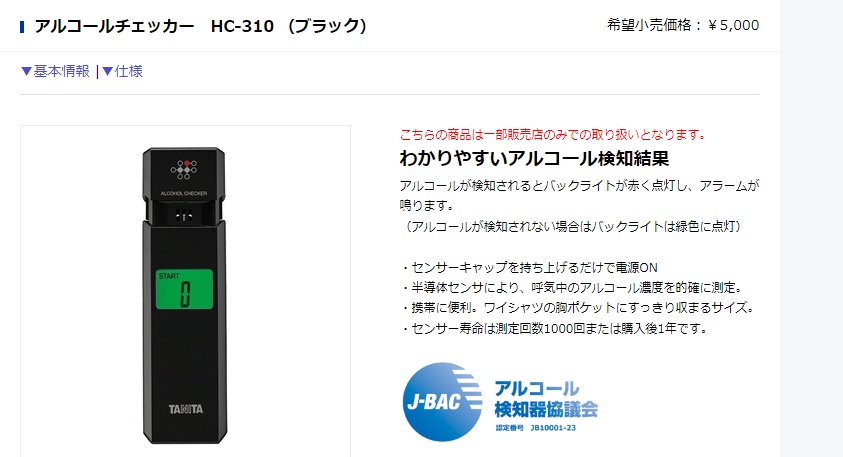The height and width of the screenshot is (457, 843).
Task: Click the sensor dot pattern icon on cap
Action: [x=184, y=169]
